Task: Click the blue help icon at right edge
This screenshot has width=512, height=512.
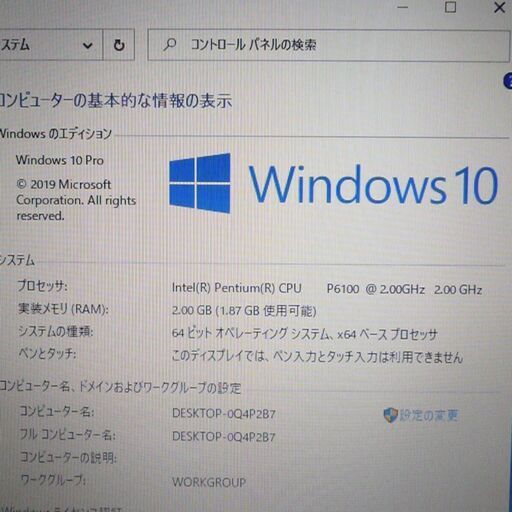Action: [x=508, y=81]
